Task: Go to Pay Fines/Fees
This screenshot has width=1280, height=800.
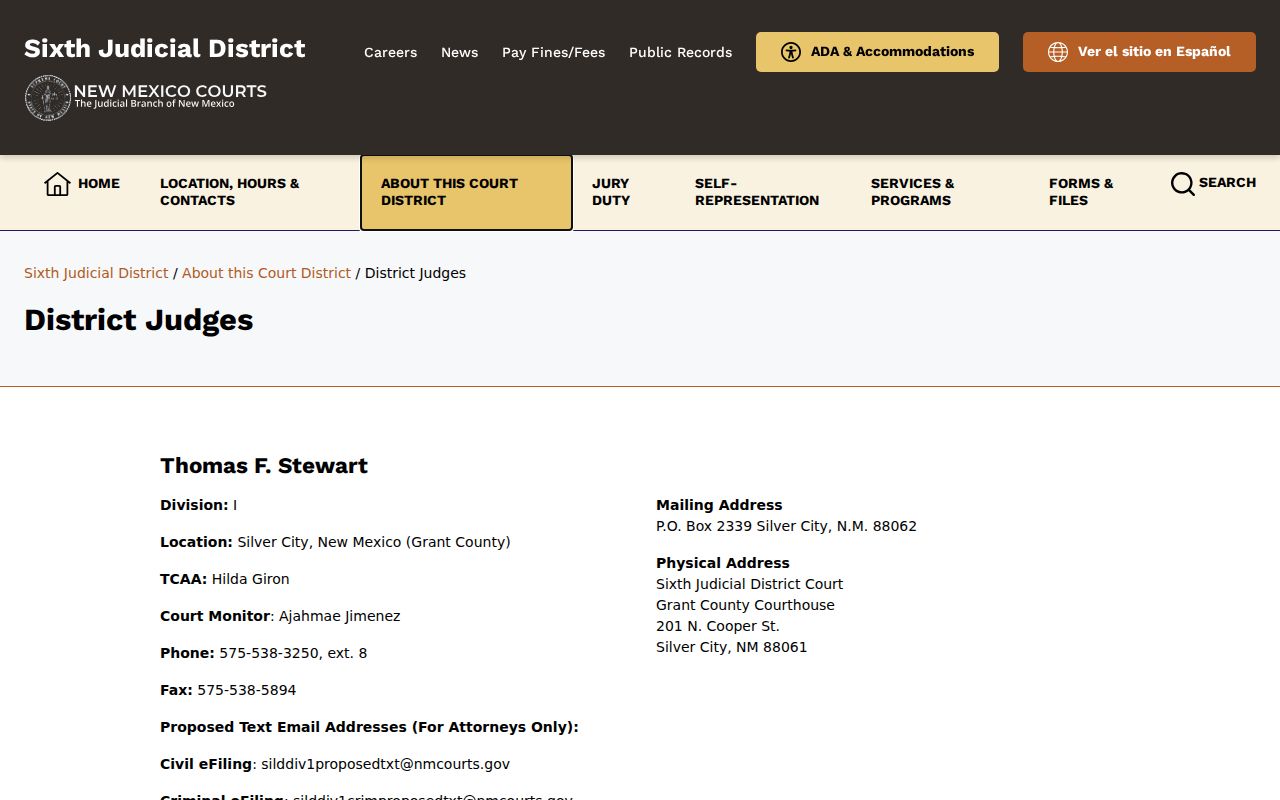Action: coord(553,52)
